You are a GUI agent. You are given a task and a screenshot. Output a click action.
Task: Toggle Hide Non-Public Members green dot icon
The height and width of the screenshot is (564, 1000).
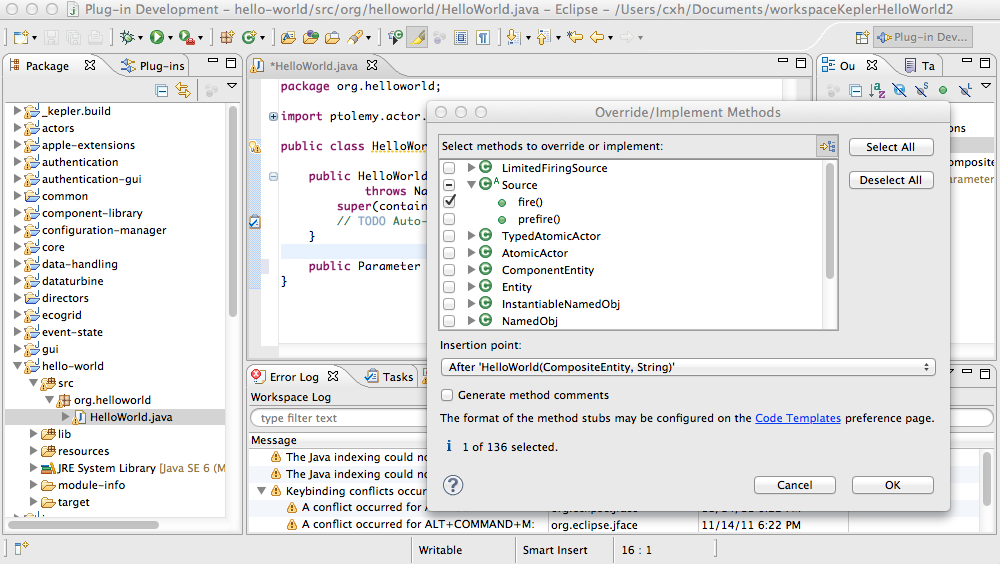click(943, 91)
